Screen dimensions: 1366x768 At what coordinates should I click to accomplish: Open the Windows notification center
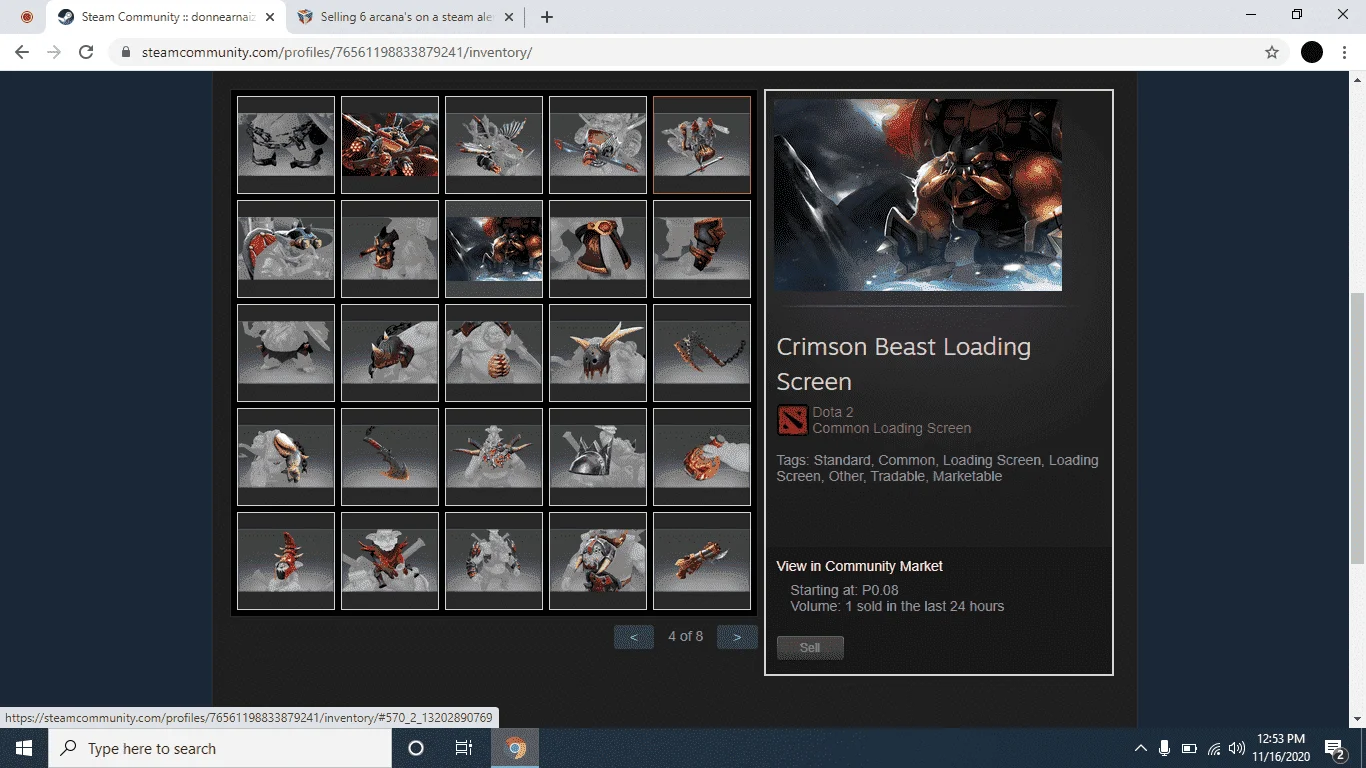(x=1334, y=748)
